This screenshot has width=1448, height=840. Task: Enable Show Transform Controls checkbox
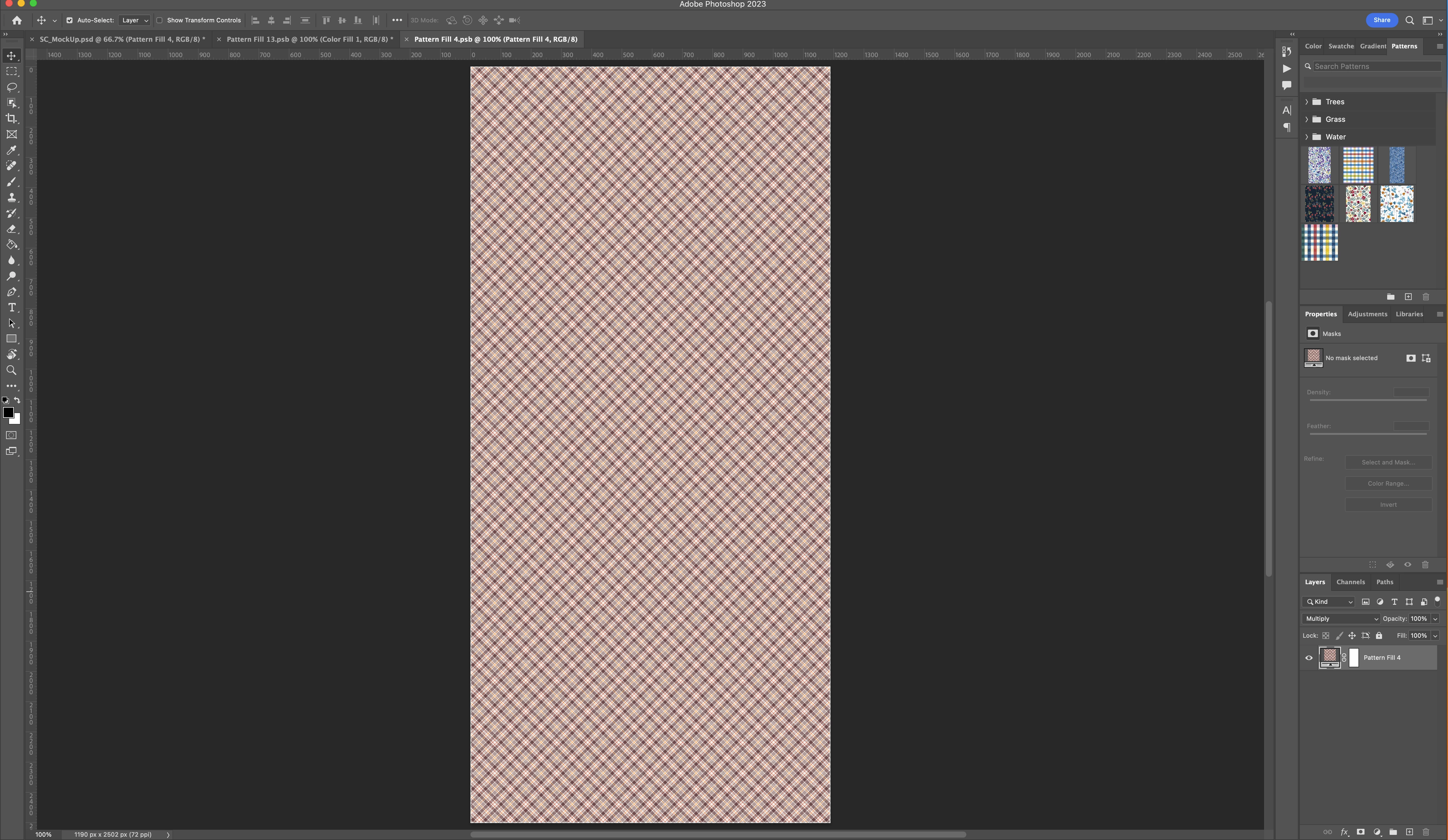[x=160, y=20]
